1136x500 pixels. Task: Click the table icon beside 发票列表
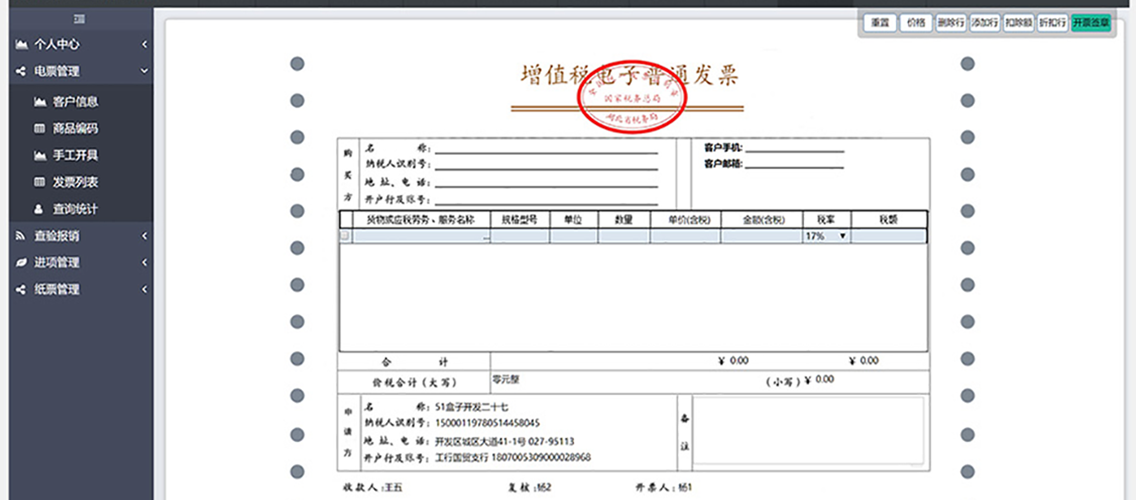(x=40, y=182)
